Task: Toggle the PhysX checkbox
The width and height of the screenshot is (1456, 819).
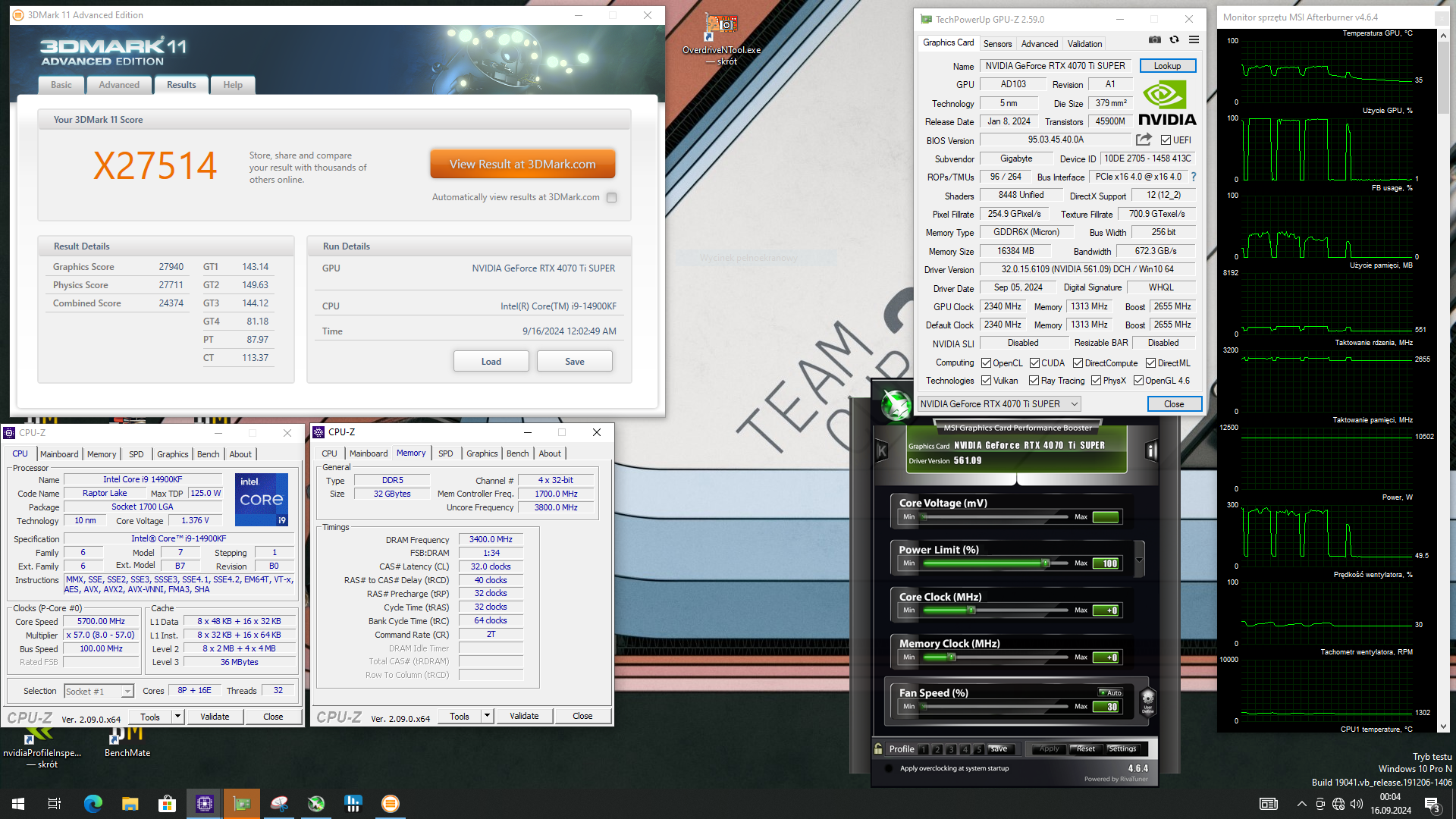Action: tap(1096, 381)
